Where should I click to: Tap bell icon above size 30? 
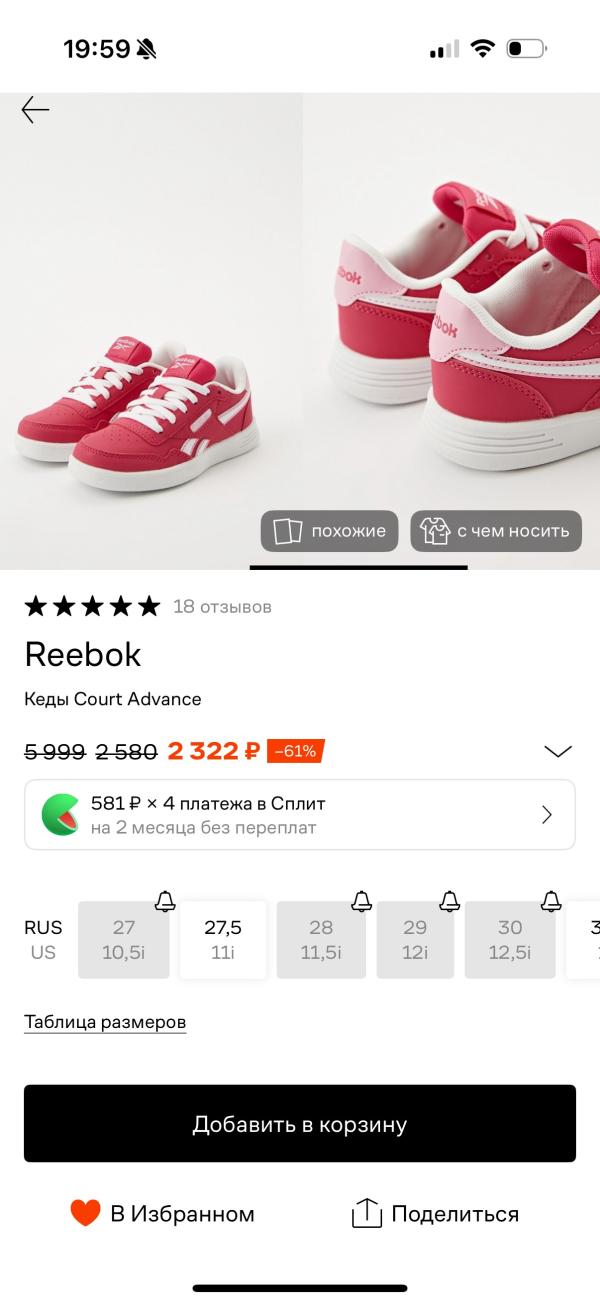pos(551,901)
